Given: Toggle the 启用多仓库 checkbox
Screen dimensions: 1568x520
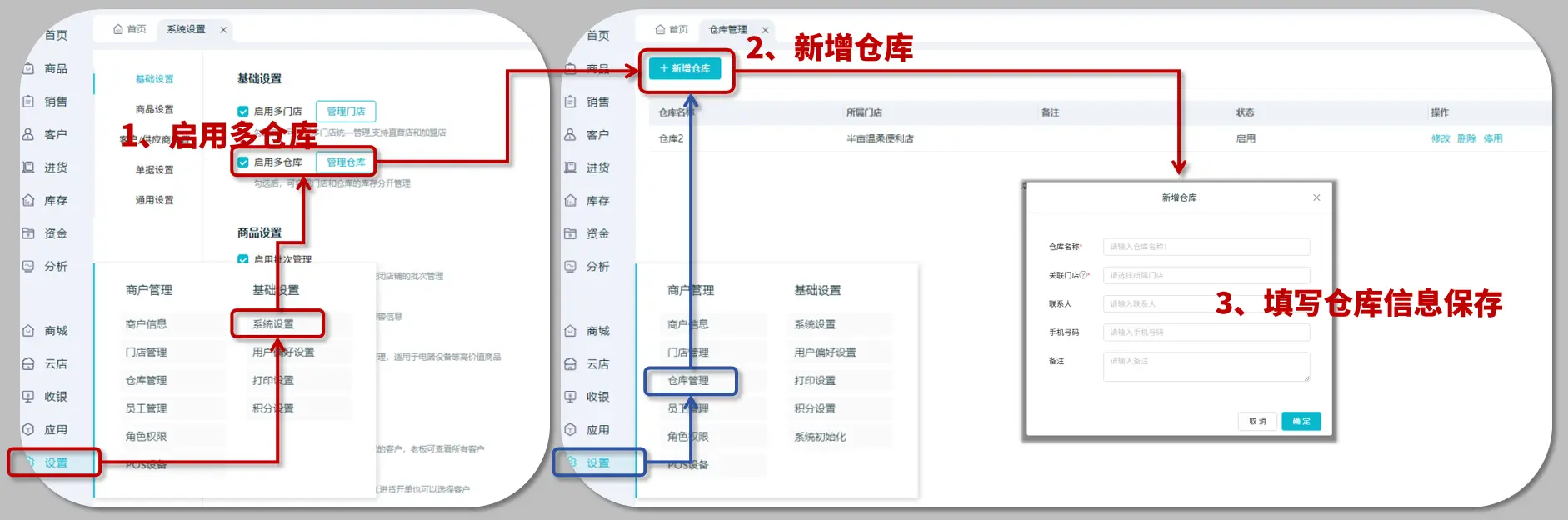Looking at the screenshot, I should click(243, 162).
